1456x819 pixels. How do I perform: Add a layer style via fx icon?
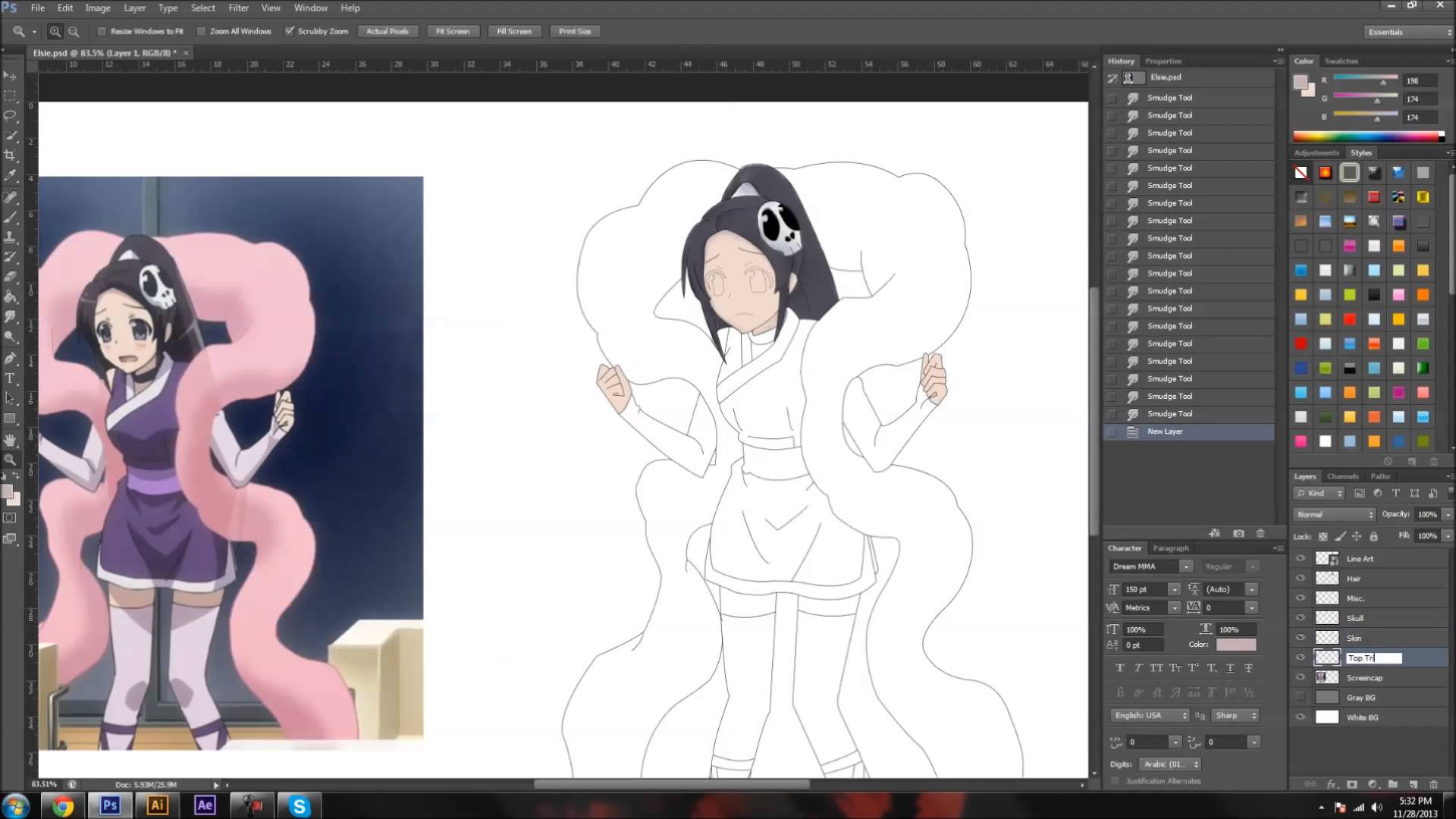[x=1332, y=784]
